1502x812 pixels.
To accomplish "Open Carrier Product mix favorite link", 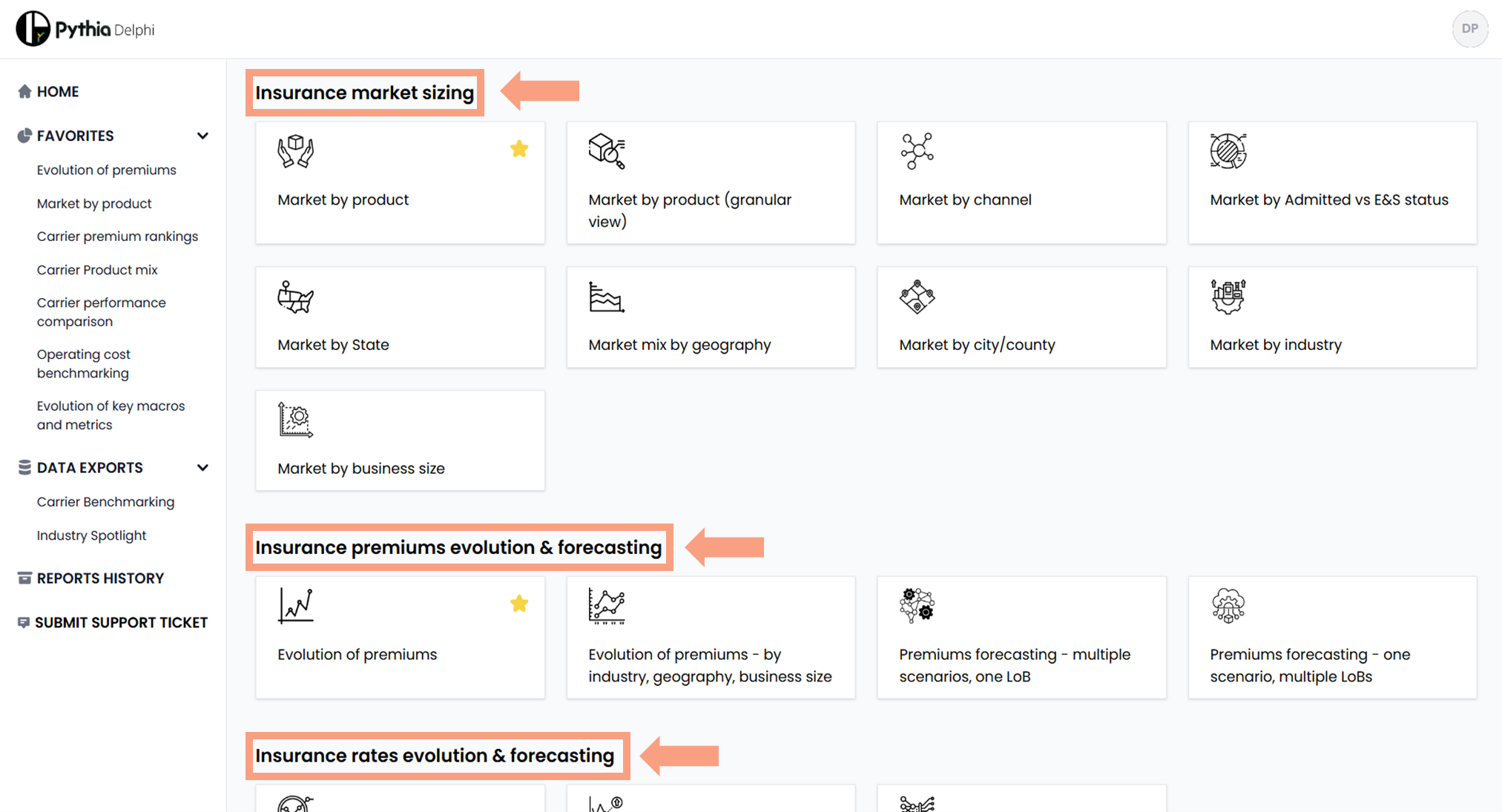I will click(97, 270).
